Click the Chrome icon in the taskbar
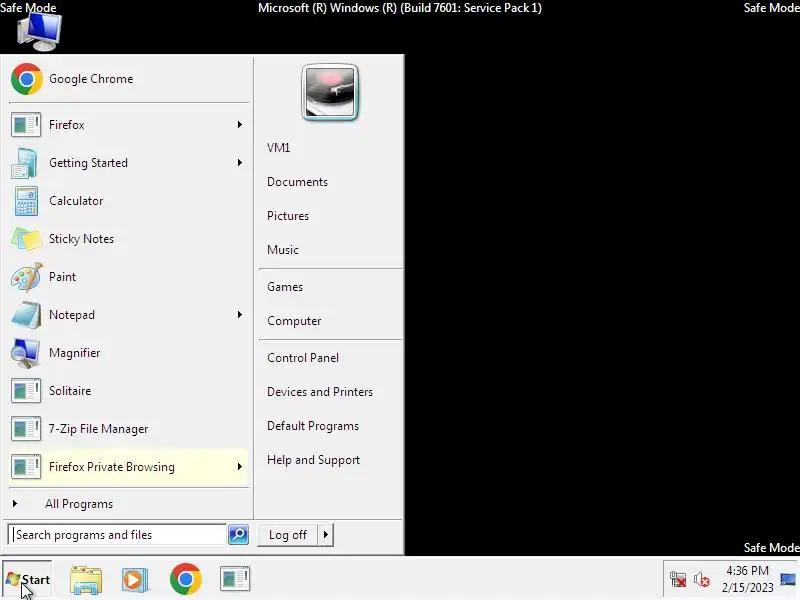This screenshot has width=800, height=600. coord(186,579)
